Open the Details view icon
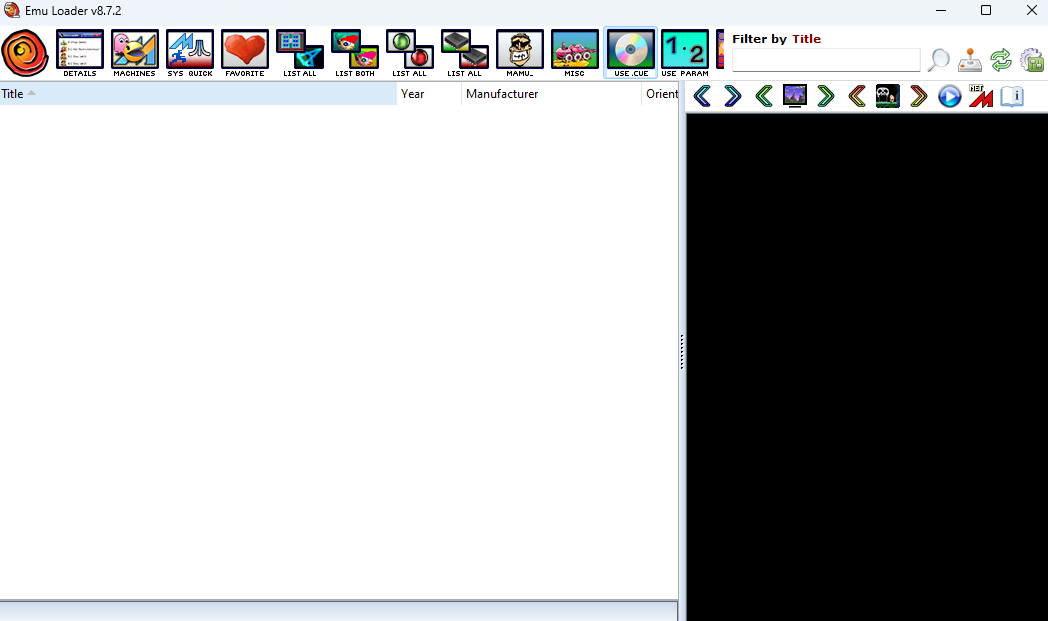This screenshot has width=1048, height=621. (80, 50)
